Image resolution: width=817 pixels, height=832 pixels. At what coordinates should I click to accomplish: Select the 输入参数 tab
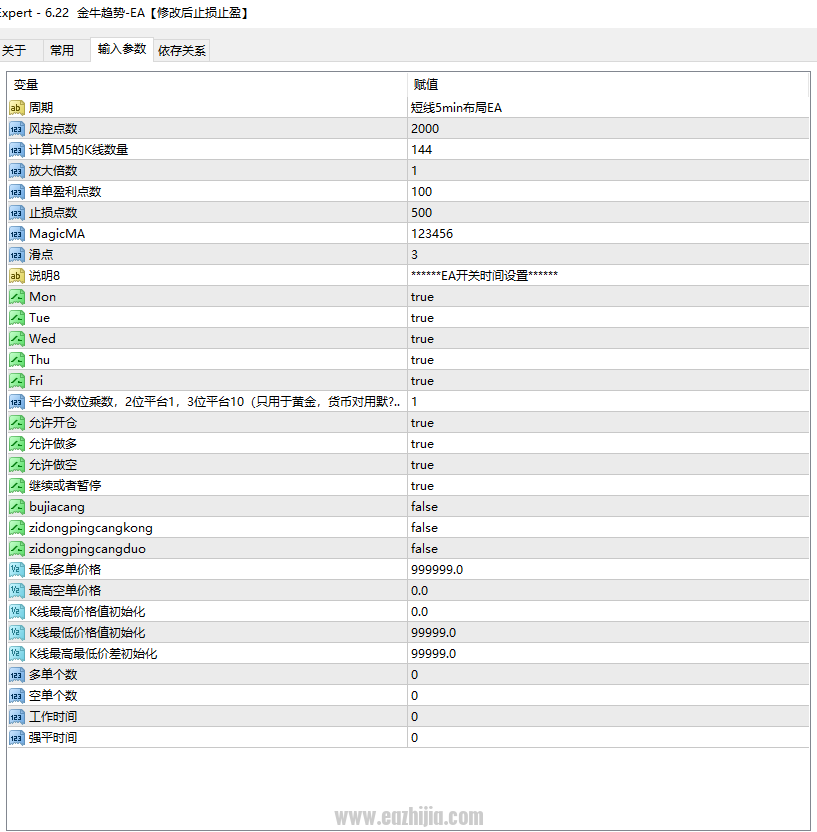122,49
